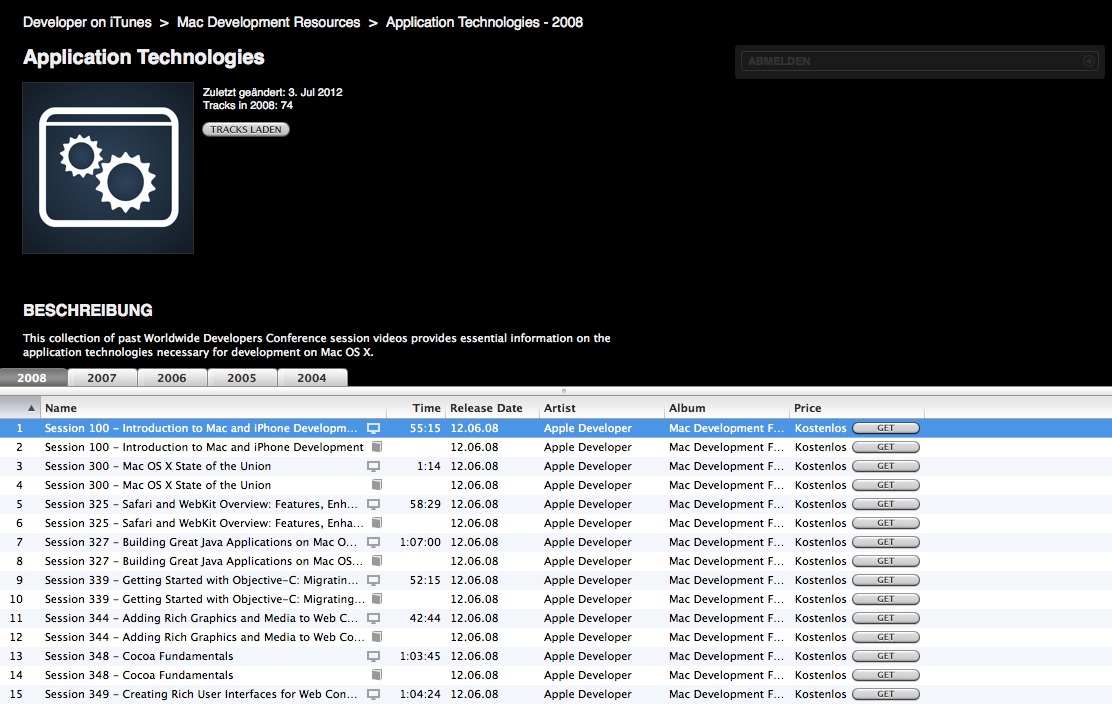Viewport: 1112px width, 704px height.
Task: Open Mac Development Resources breadcrumb link
Action: (x=268, y=22)
